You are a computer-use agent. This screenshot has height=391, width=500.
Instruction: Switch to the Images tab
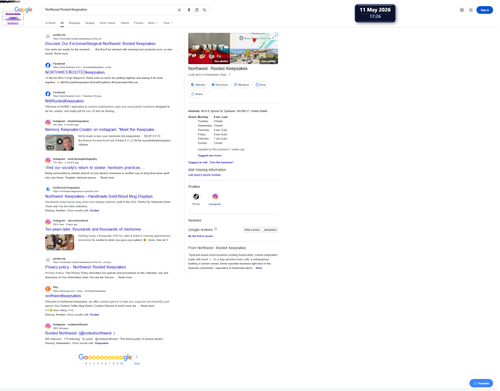coord(90,23)
